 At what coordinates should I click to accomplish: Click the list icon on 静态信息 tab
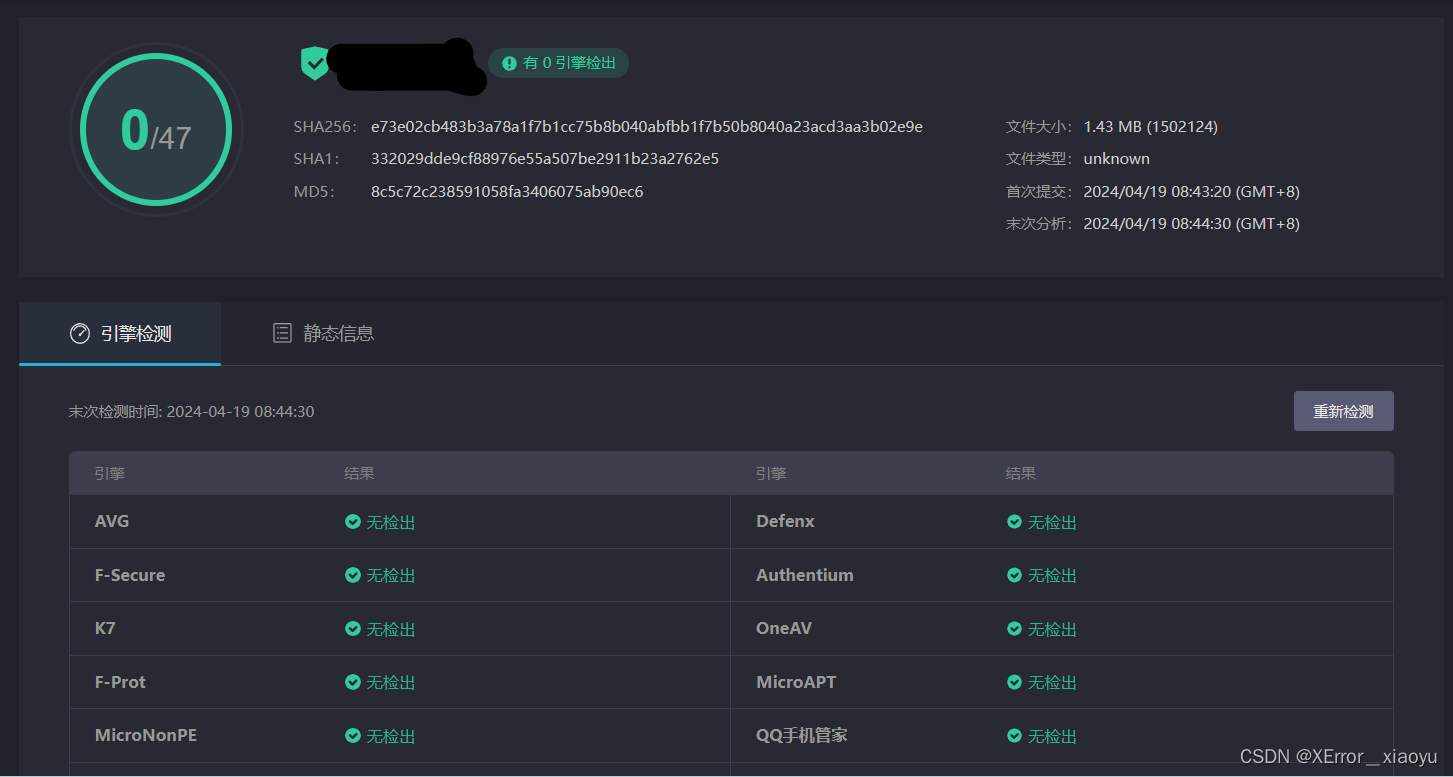tap(283, 333)
